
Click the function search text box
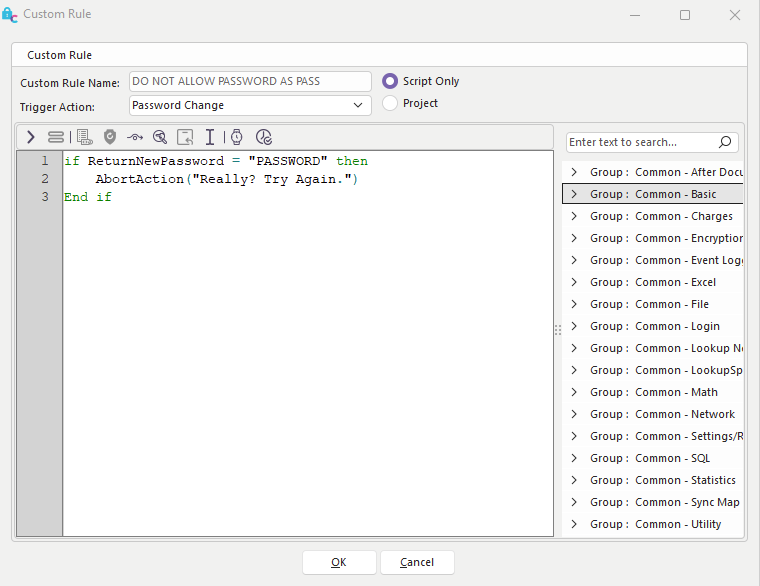pos(642,142)
